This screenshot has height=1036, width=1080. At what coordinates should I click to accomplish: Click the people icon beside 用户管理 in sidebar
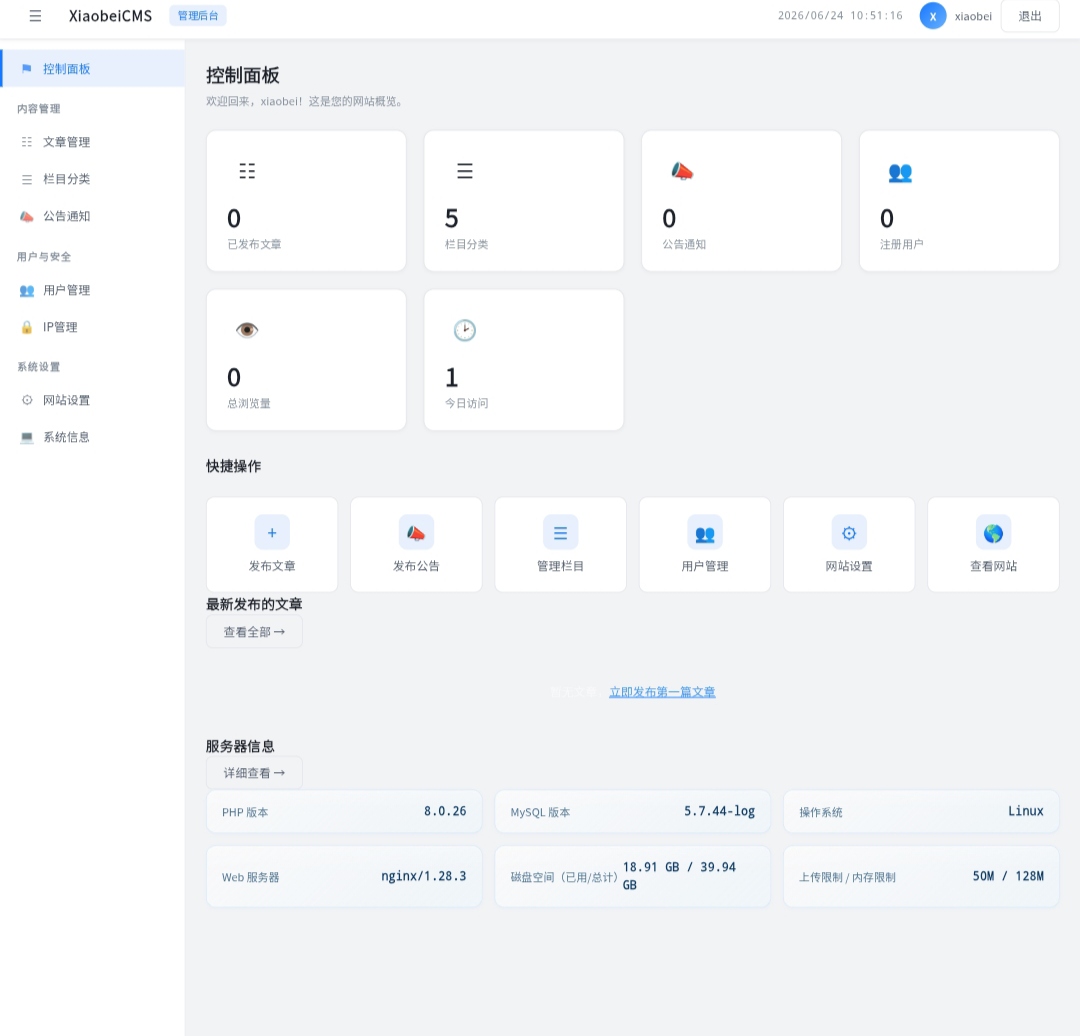pyautogui.click(x=27, y=291)
